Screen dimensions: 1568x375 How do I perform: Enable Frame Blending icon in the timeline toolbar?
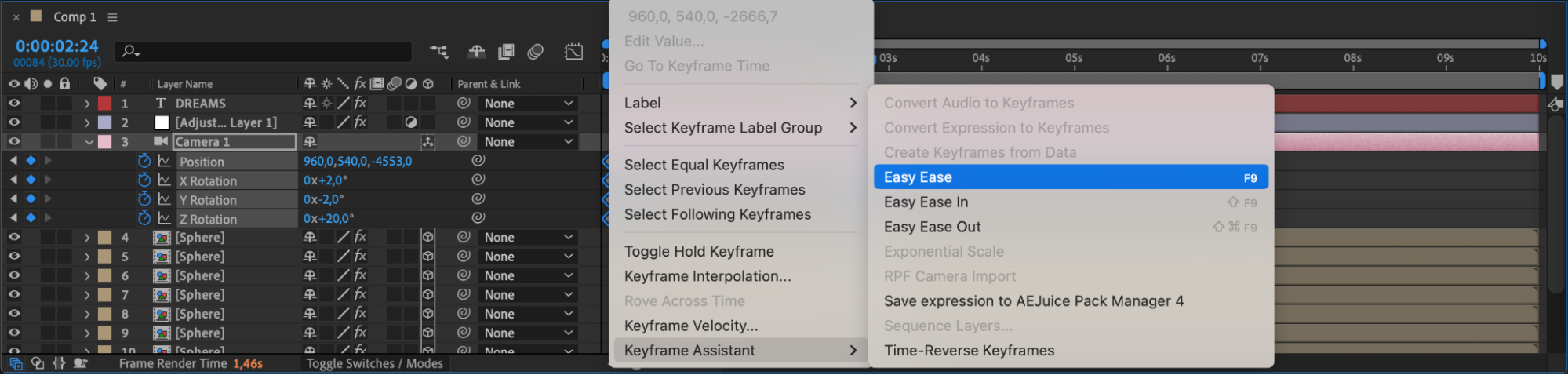[x=506, y=52]
